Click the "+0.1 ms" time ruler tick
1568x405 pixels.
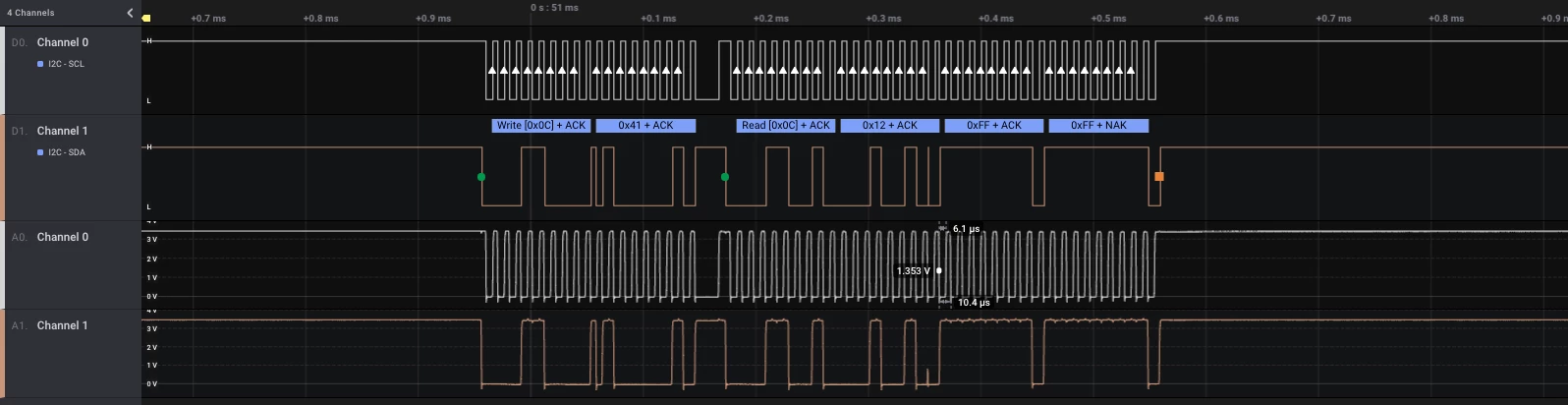pyautogui.click(x=658, y=19)
